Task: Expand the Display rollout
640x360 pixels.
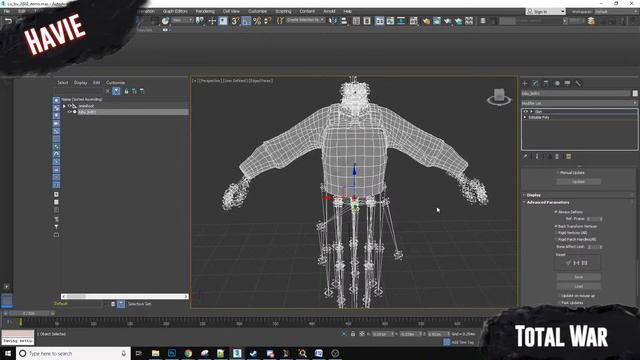Action: (x=533, y=195)
